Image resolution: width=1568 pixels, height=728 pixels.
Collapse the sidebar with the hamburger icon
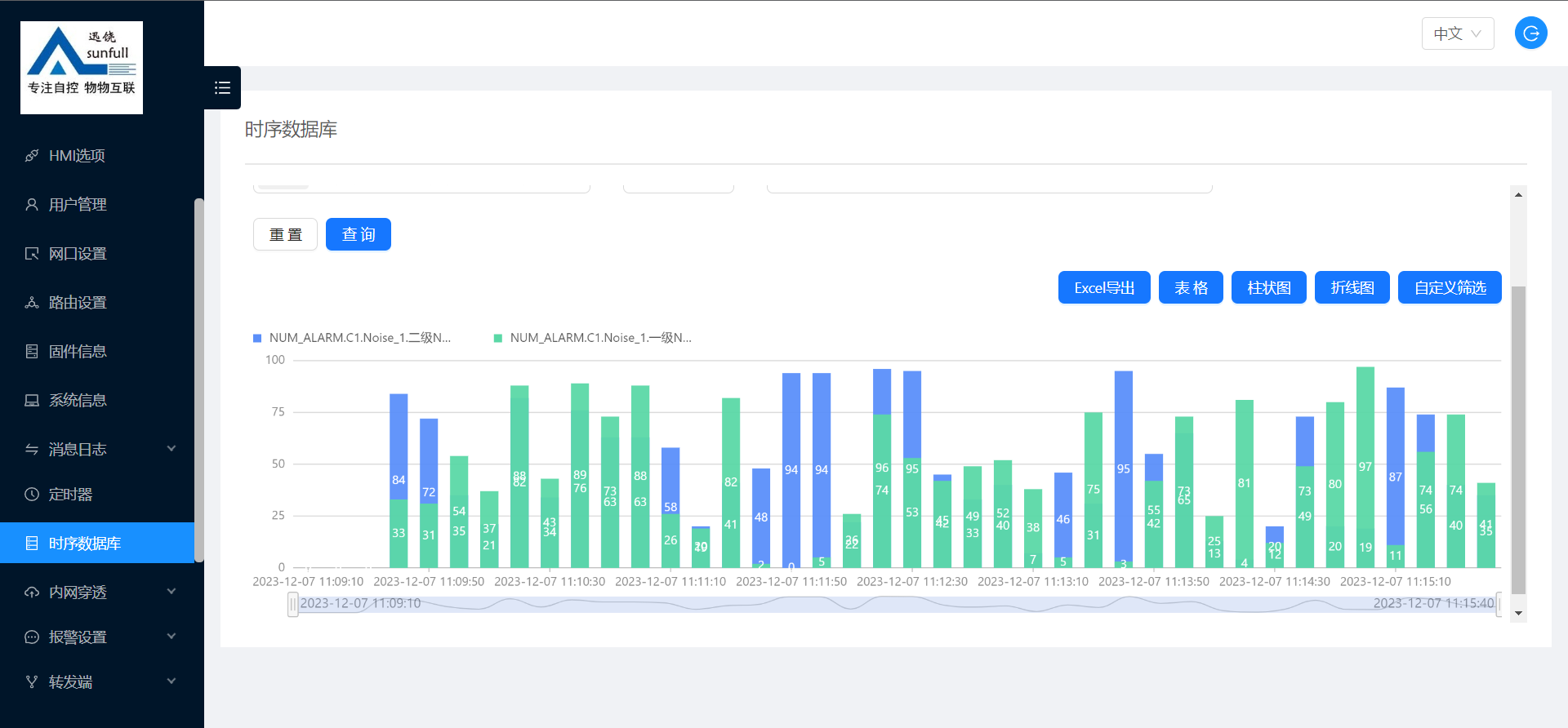pos(222,88)
